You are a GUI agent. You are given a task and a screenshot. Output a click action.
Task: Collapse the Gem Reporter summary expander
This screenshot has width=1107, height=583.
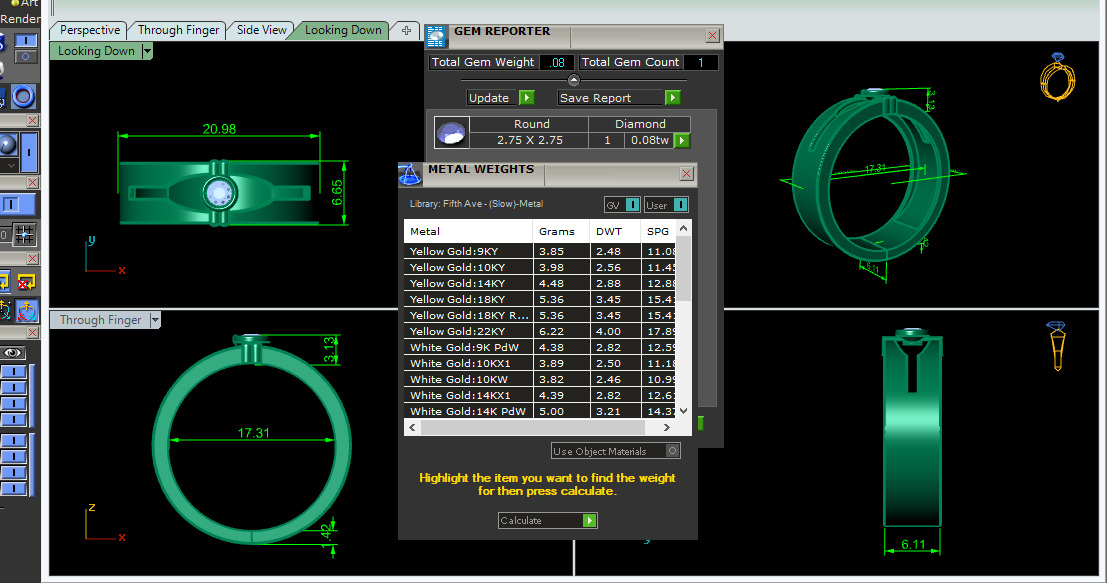pos(573,80)
